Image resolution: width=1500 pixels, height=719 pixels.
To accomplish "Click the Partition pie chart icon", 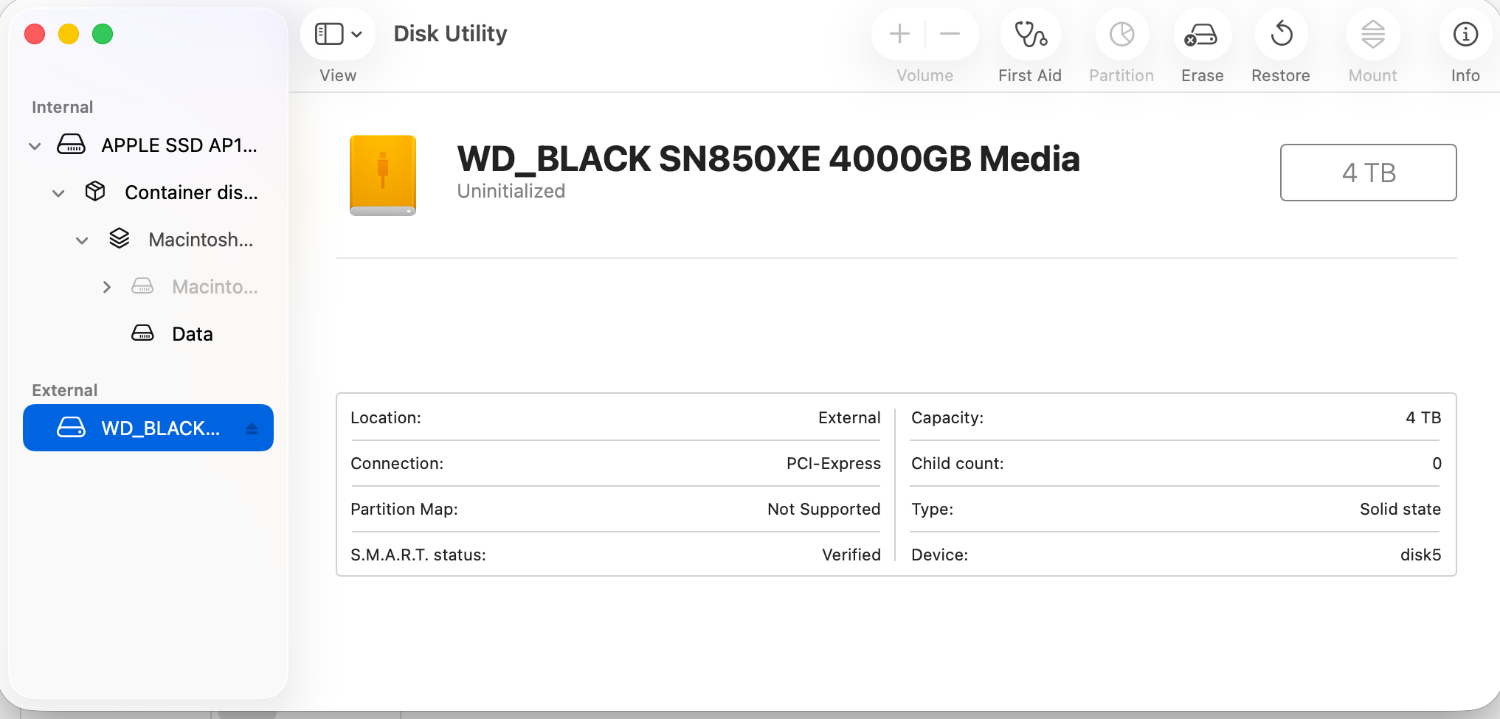I will tap(1121, 36).
